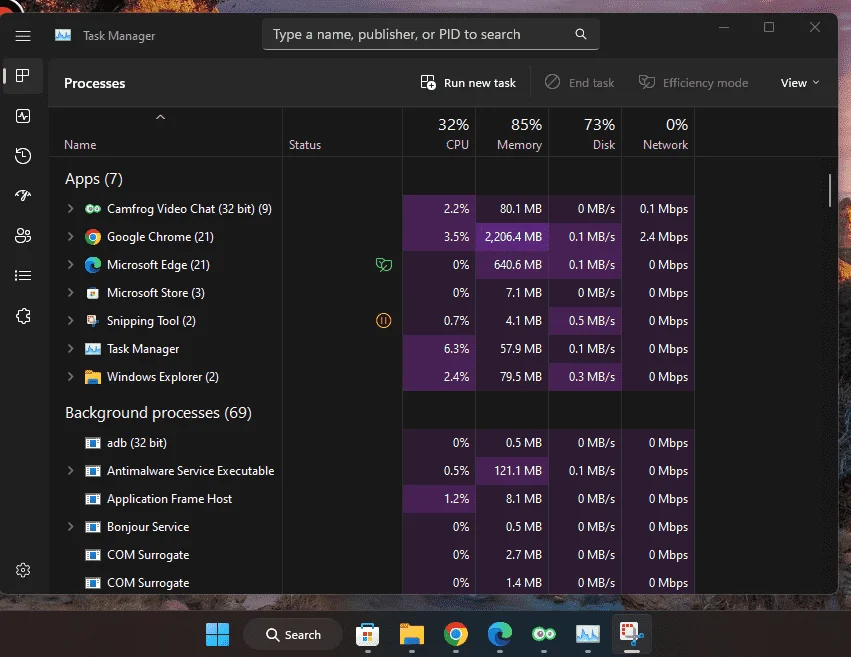Image resolution: width=851 pixels, height=657 pixels.
Task: Expand the Snipping Tool process group
Action: pos(71,320)
